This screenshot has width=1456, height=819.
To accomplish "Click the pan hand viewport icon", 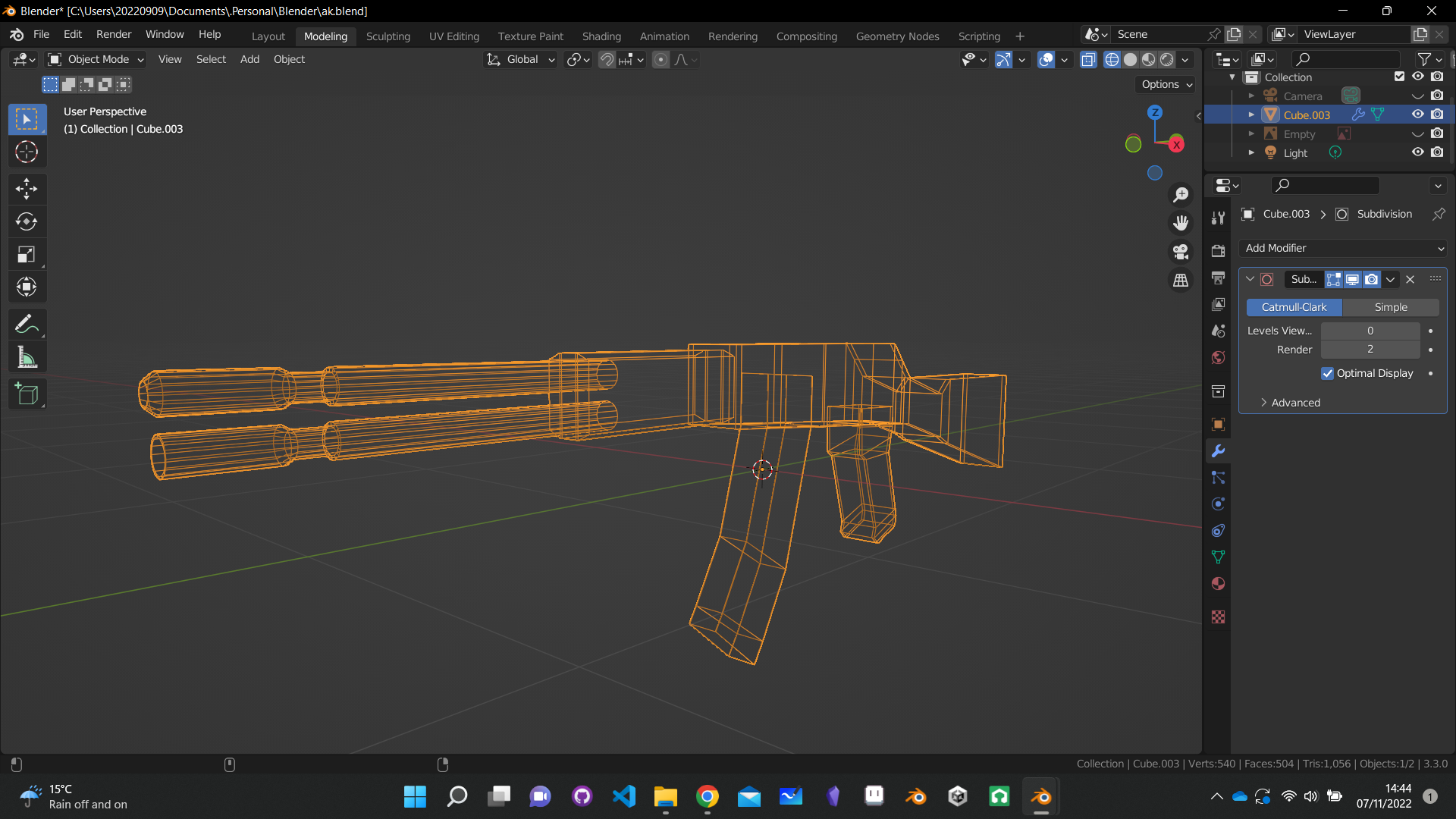I will tap(1181, 223).
